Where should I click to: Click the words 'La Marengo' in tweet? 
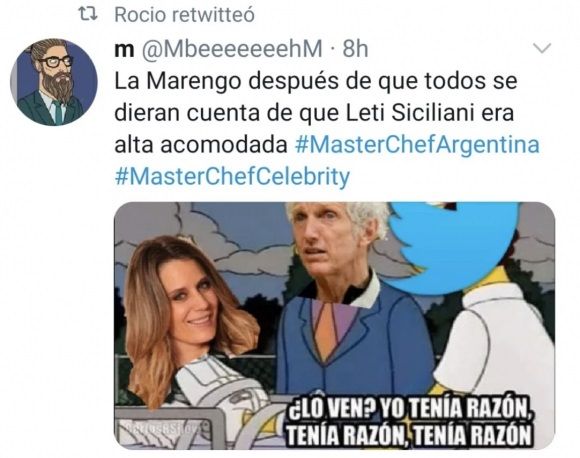pos(178,81)
